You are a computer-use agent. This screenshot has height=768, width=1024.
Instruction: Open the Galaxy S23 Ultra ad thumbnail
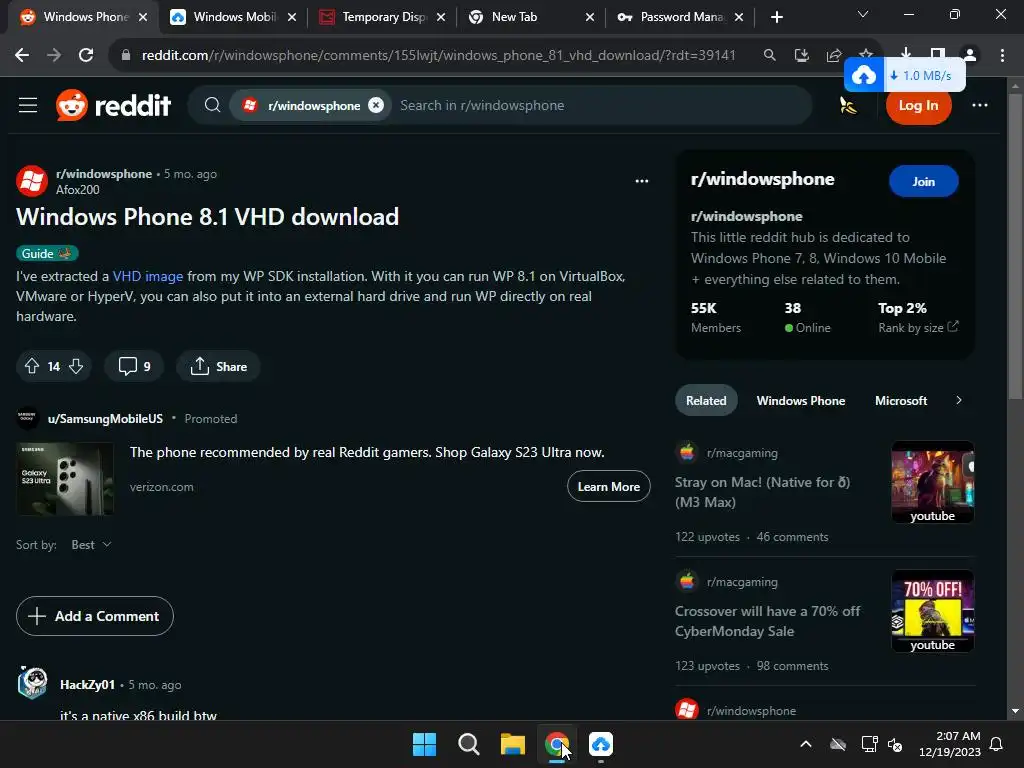65,479
